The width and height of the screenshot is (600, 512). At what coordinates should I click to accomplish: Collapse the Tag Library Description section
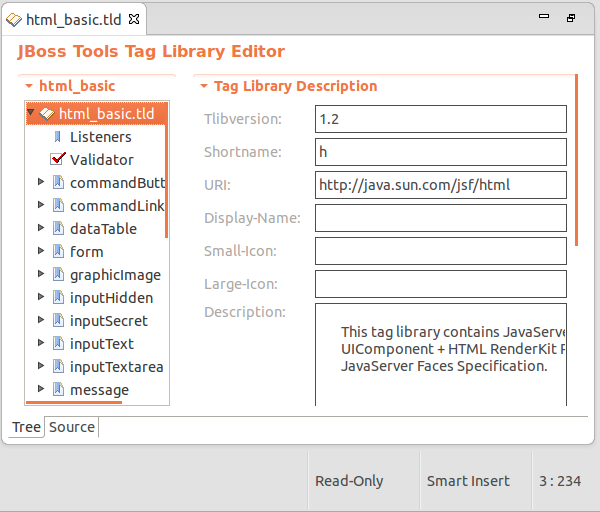pyautogui.click(x=204, y=86)
